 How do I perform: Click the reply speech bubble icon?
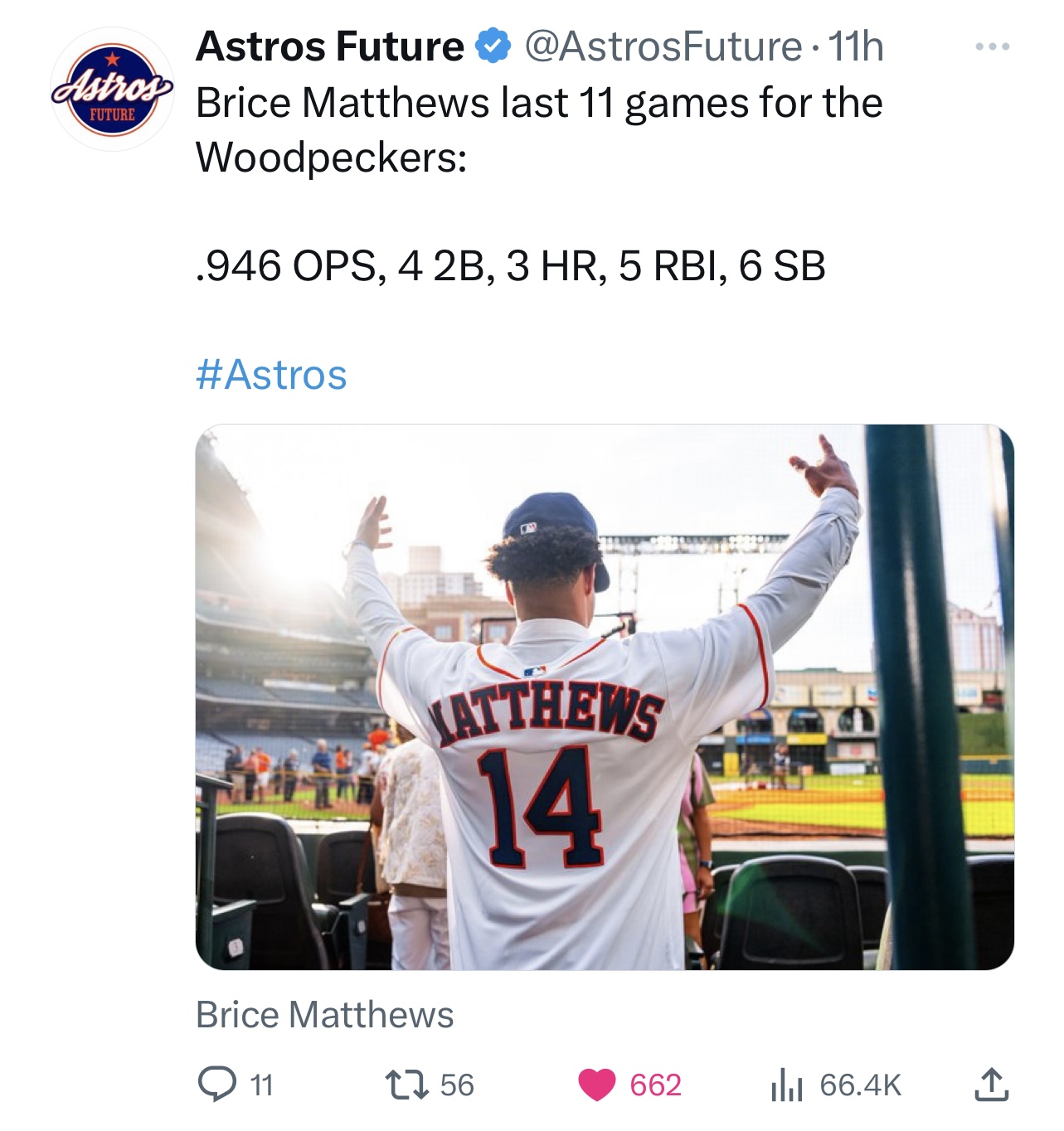(x=216, y=1084)
